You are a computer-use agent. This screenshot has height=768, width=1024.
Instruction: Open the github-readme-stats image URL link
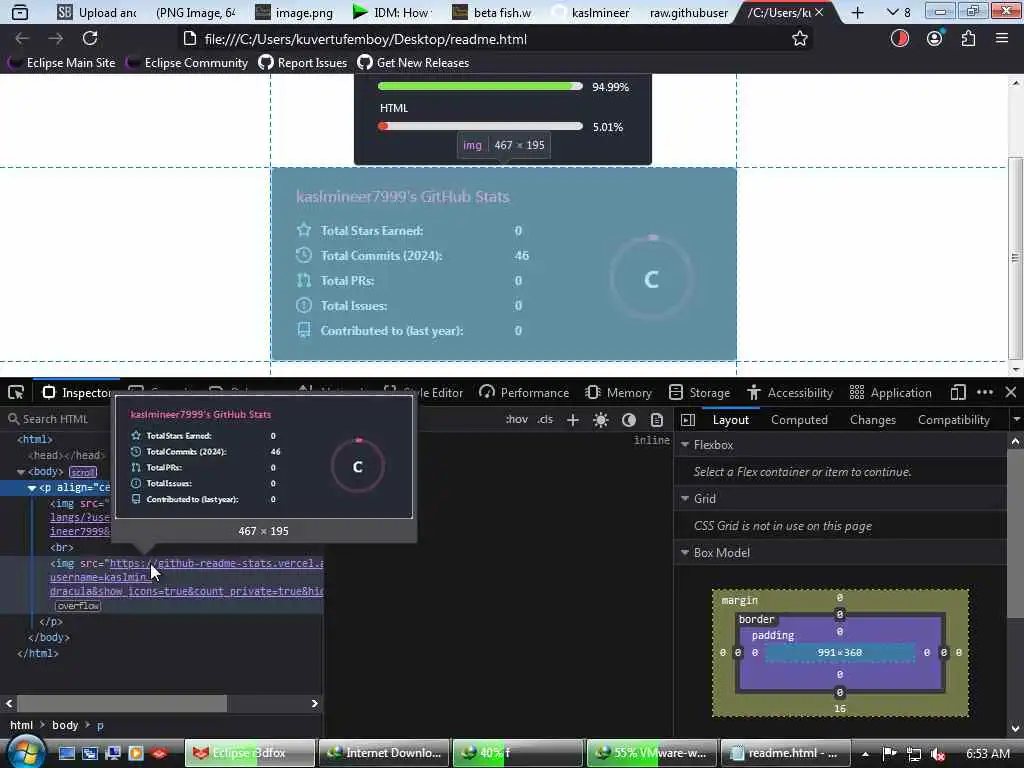tap(216, 563)
